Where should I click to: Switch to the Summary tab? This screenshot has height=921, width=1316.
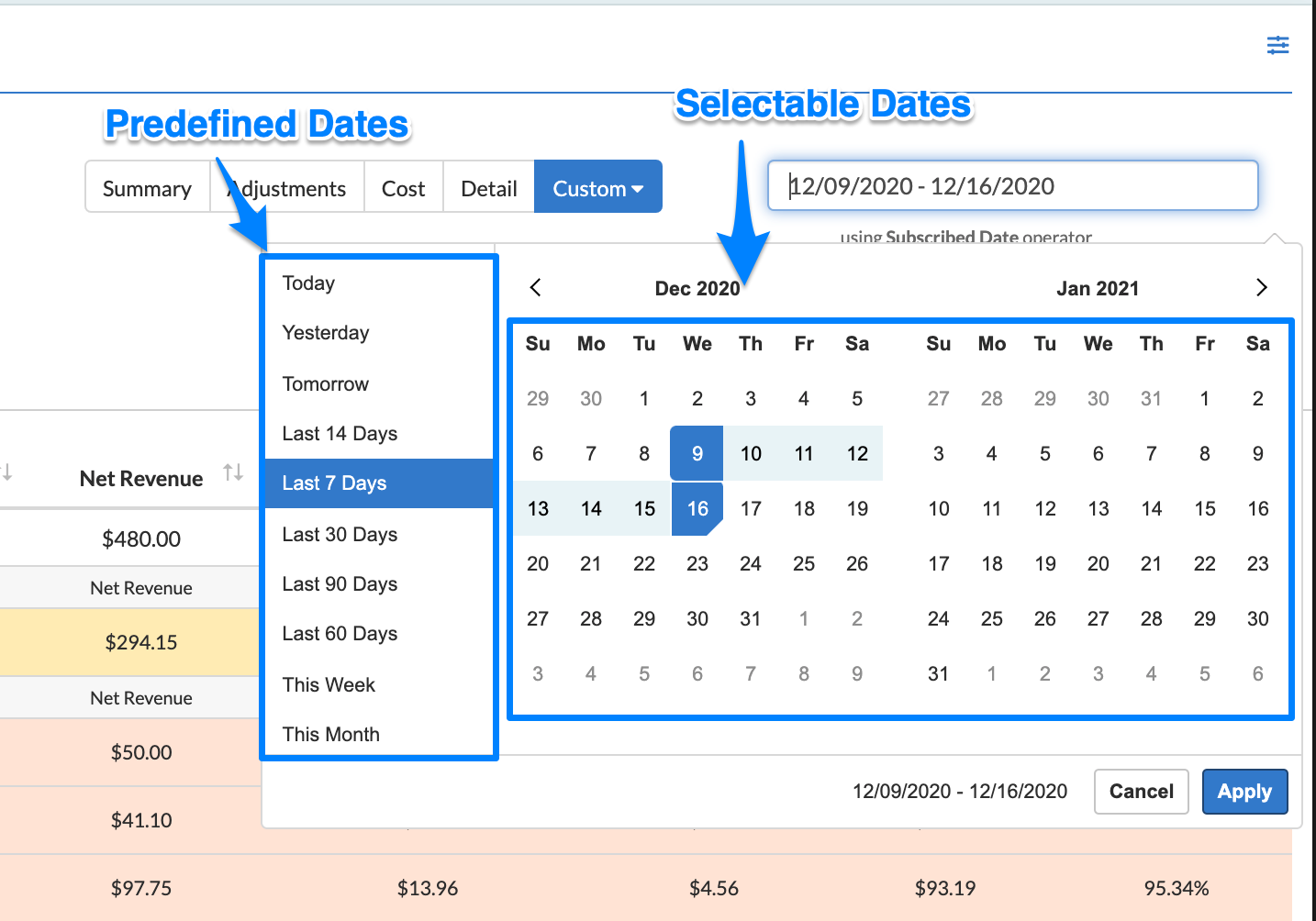click(x=147, y=188)
